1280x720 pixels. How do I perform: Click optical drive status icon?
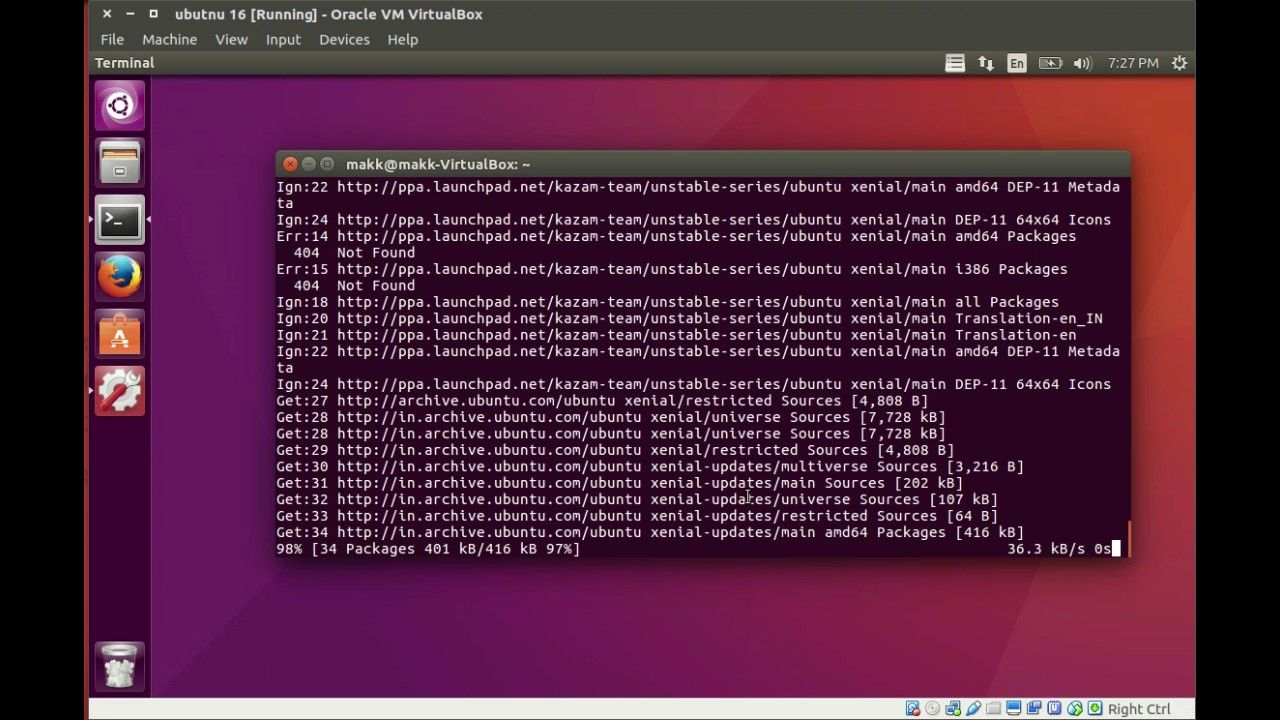click(x=933, y=709)
